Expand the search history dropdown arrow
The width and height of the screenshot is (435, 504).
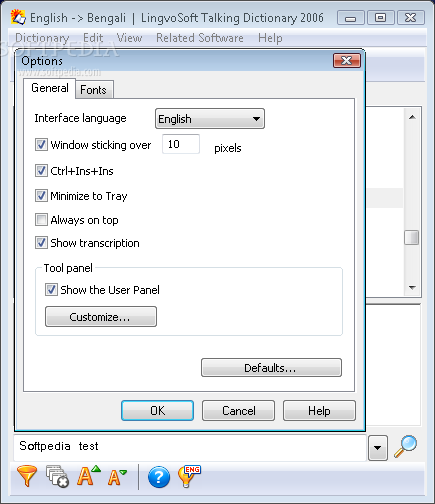pos(378,448)
